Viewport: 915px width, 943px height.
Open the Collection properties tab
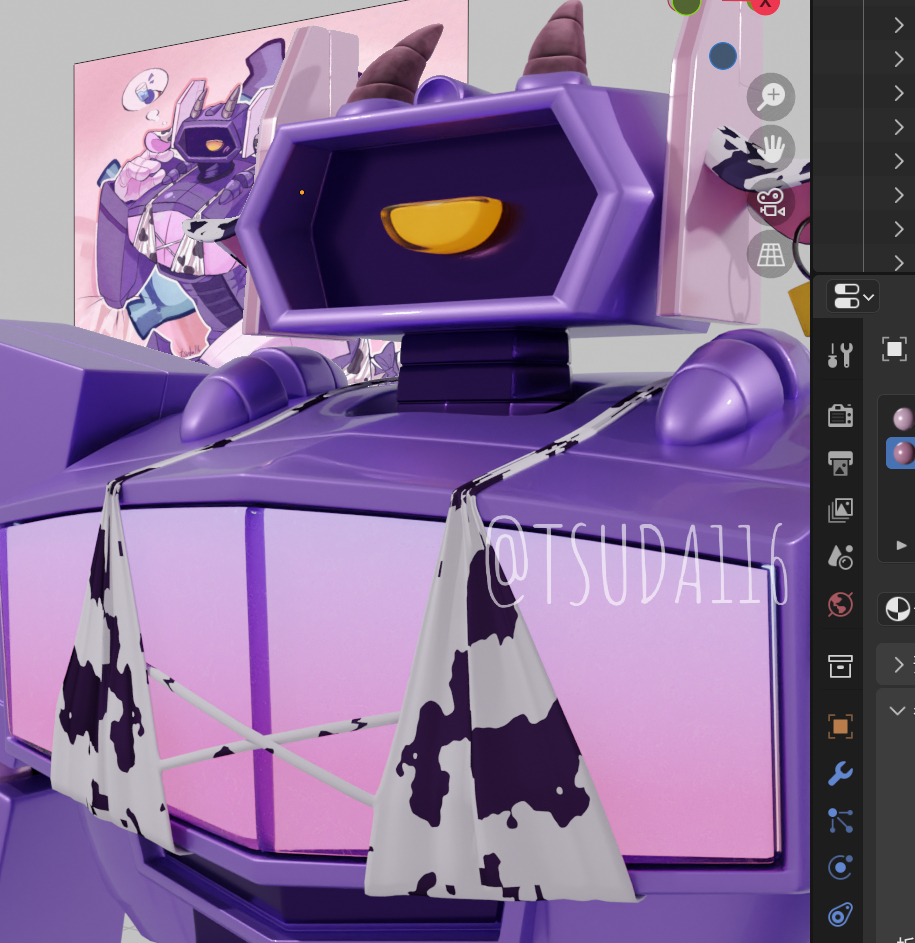click(840, 665)
